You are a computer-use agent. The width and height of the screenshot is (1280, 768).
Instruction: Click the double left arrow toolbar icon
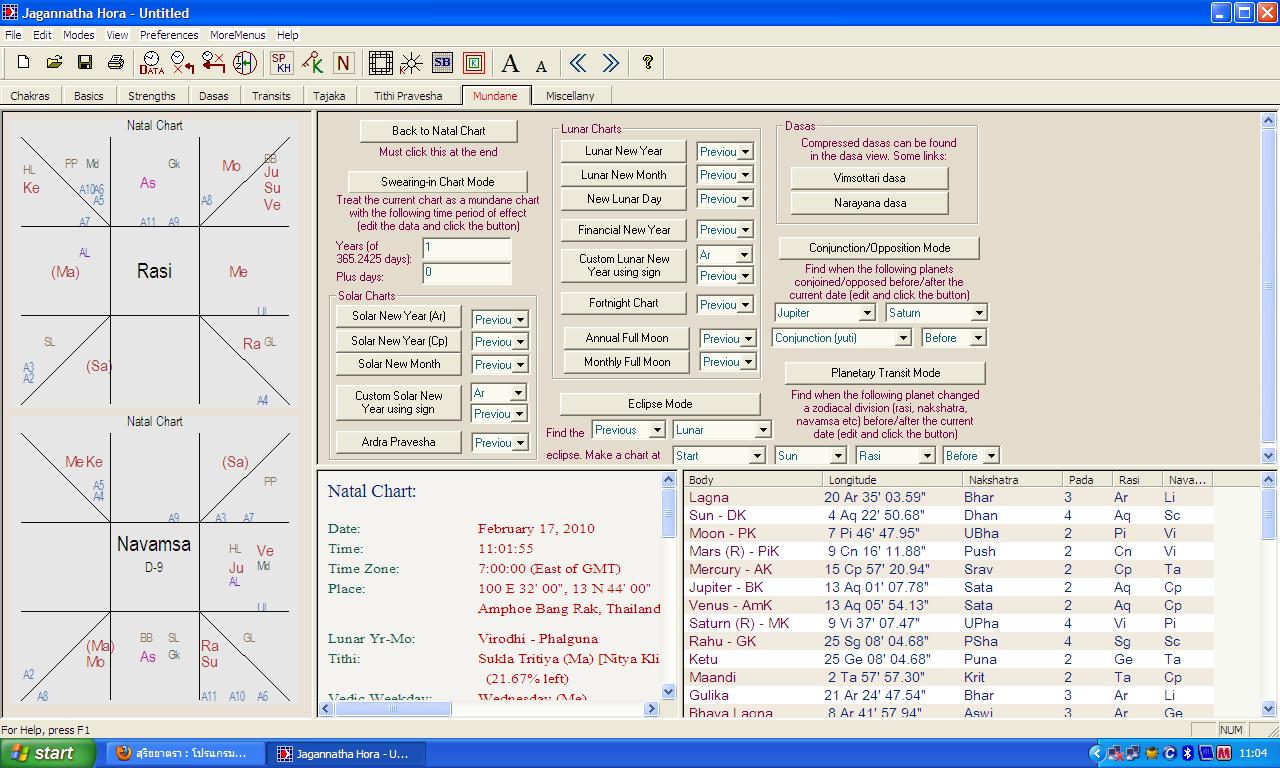(578, 63)
